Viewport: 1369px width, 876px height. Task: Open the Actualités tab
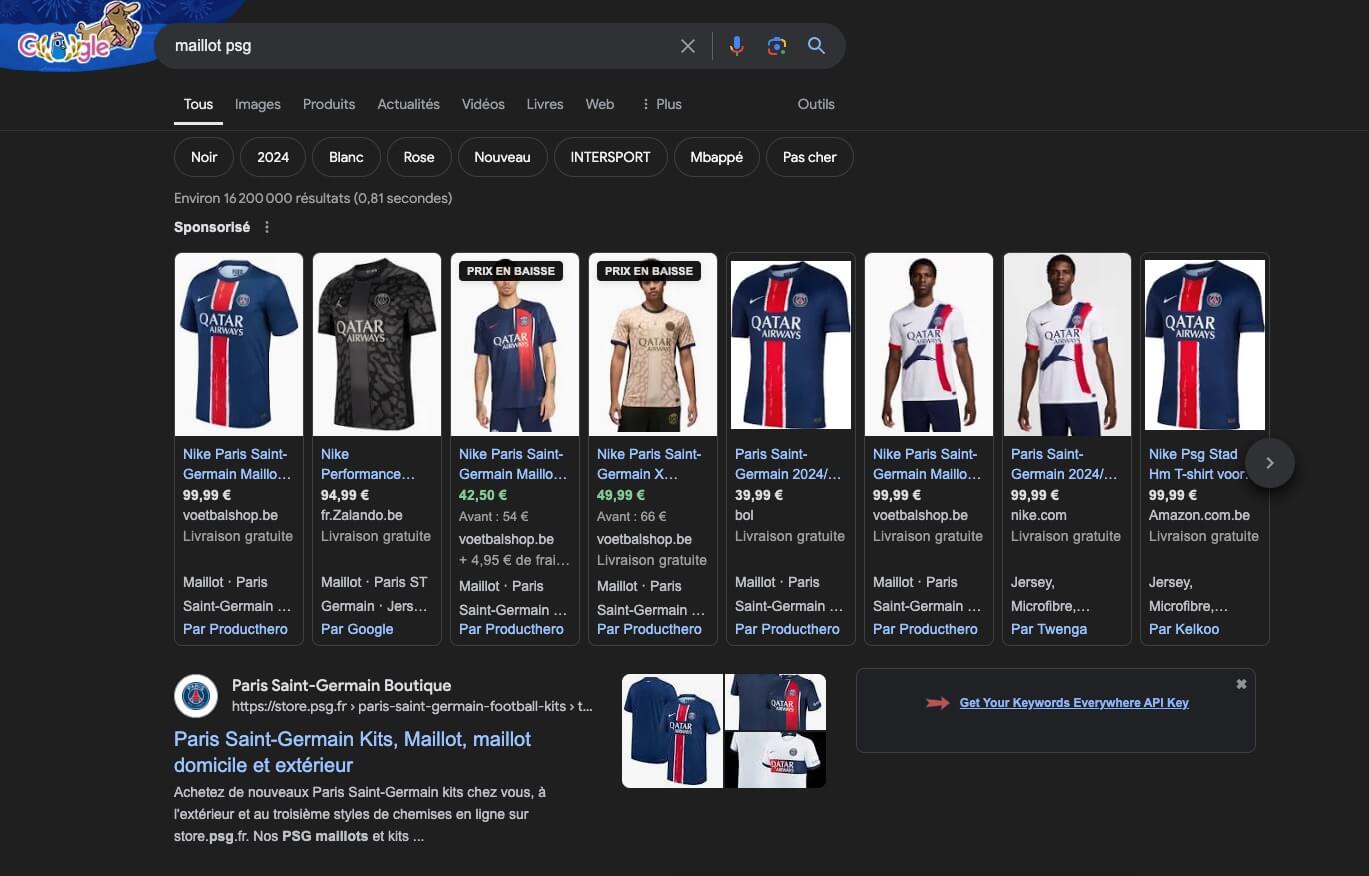click(x=408, y=104)
